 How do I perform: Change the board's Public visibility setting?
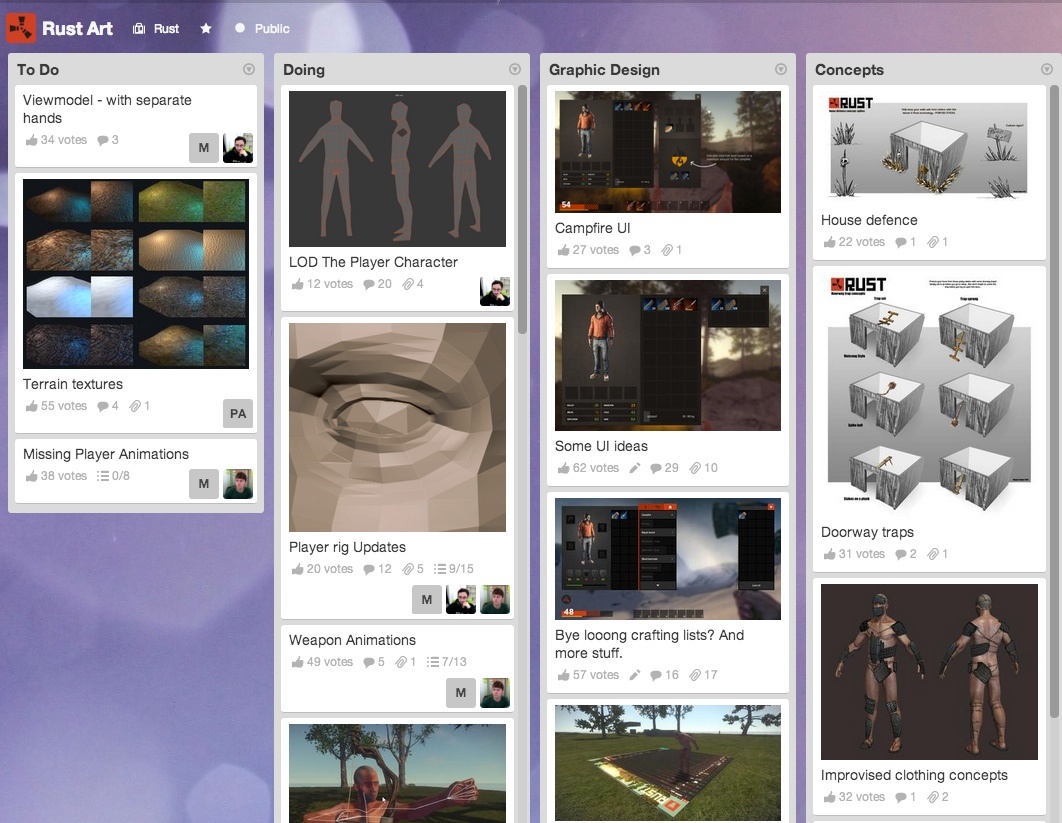point(262,28)
